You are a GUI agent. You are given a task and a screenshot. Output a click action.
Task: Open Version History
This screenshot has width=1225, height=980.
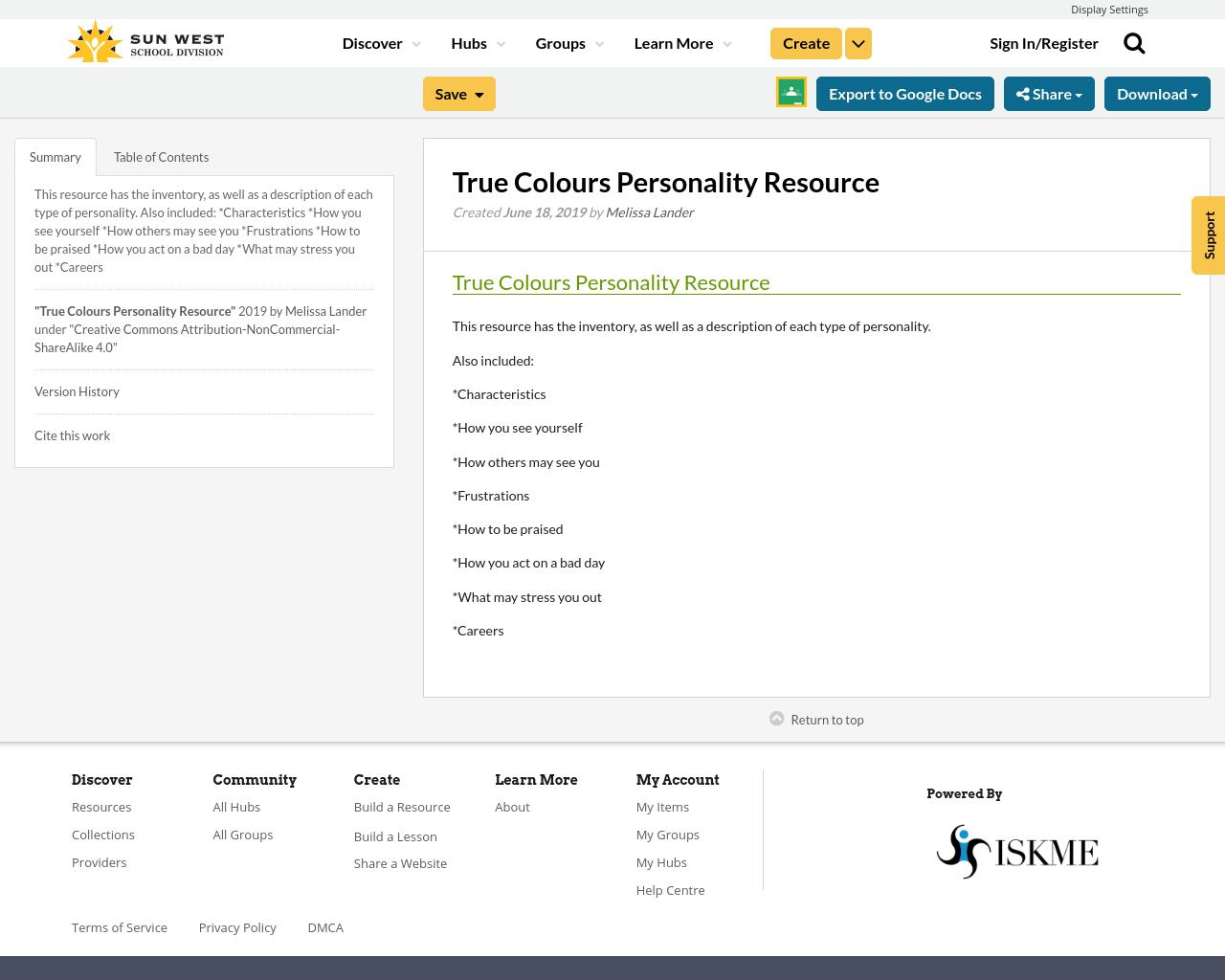point(77,390)
